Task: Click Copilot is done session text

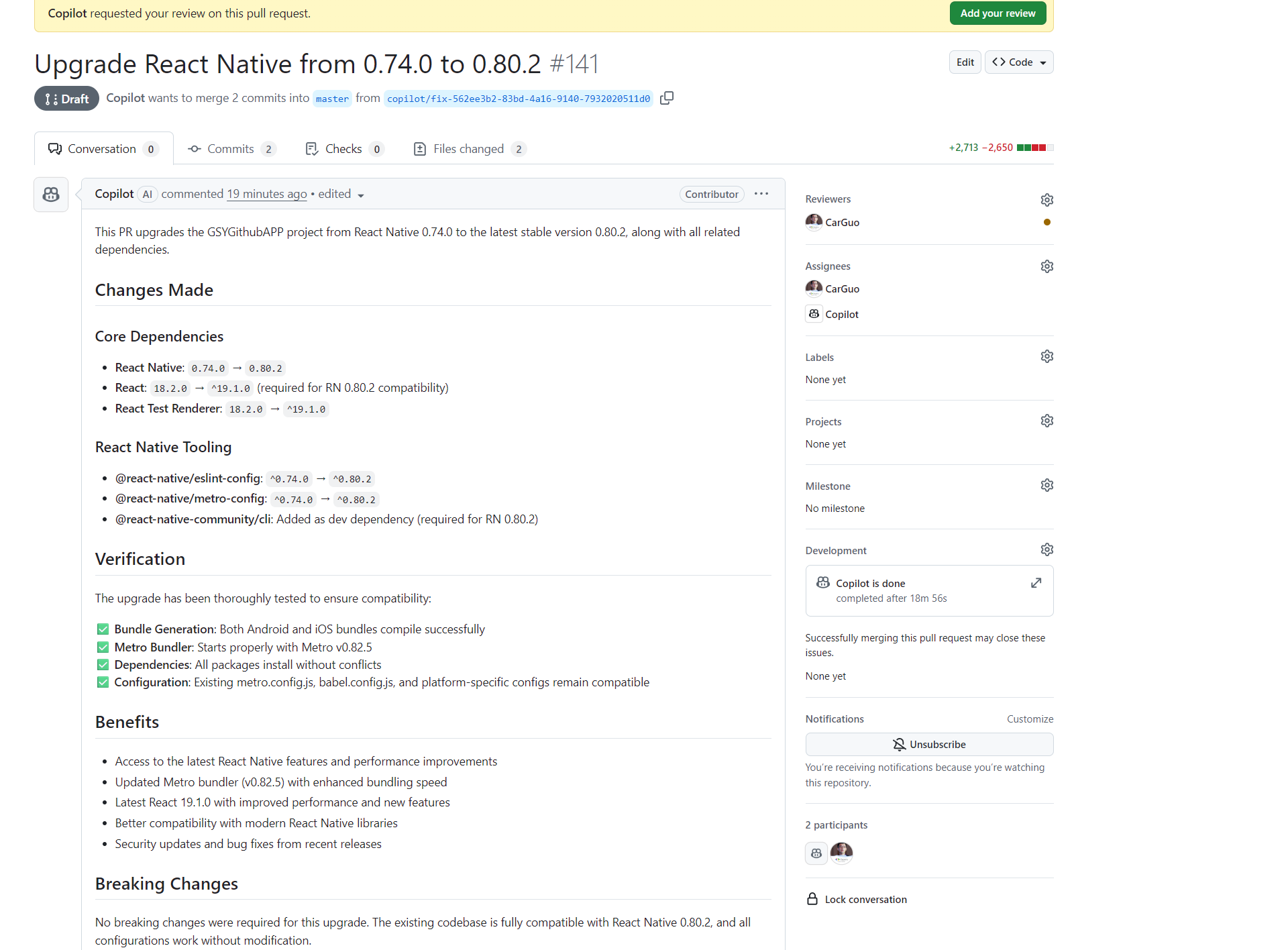Action: pyautogui.click(x=870, y=584)
